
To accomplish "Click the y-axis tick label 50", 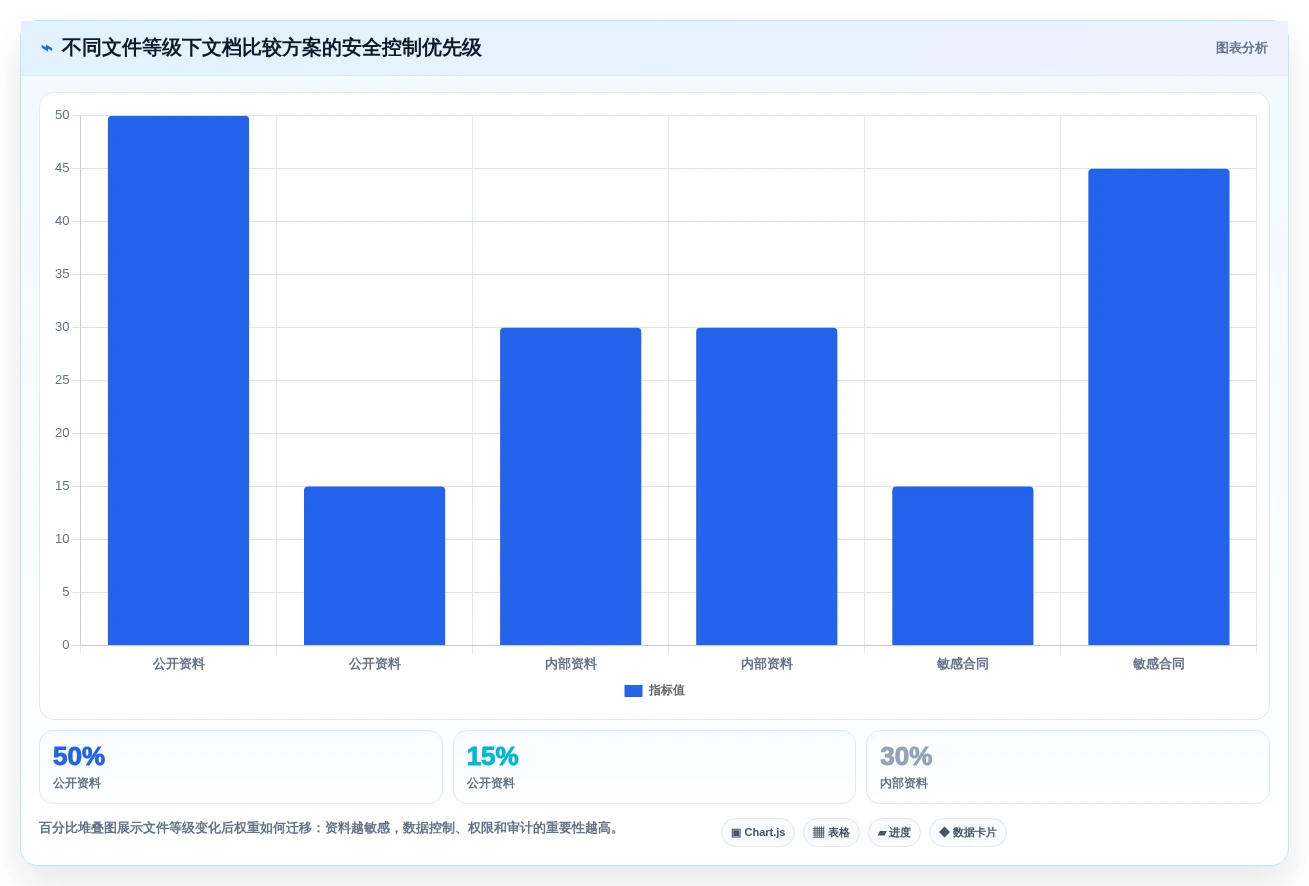I will (62, 115).
